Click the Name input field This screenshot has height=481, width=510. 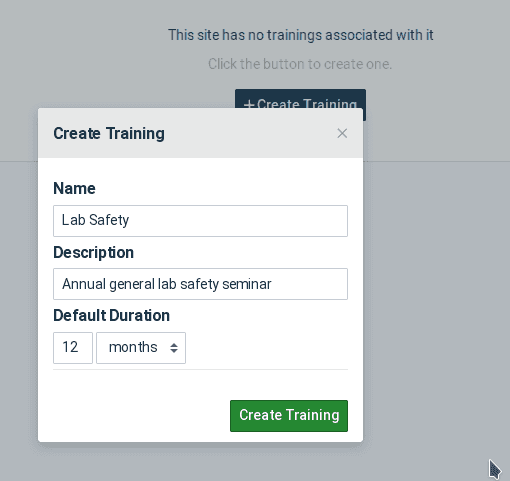[x=200, y=221]
